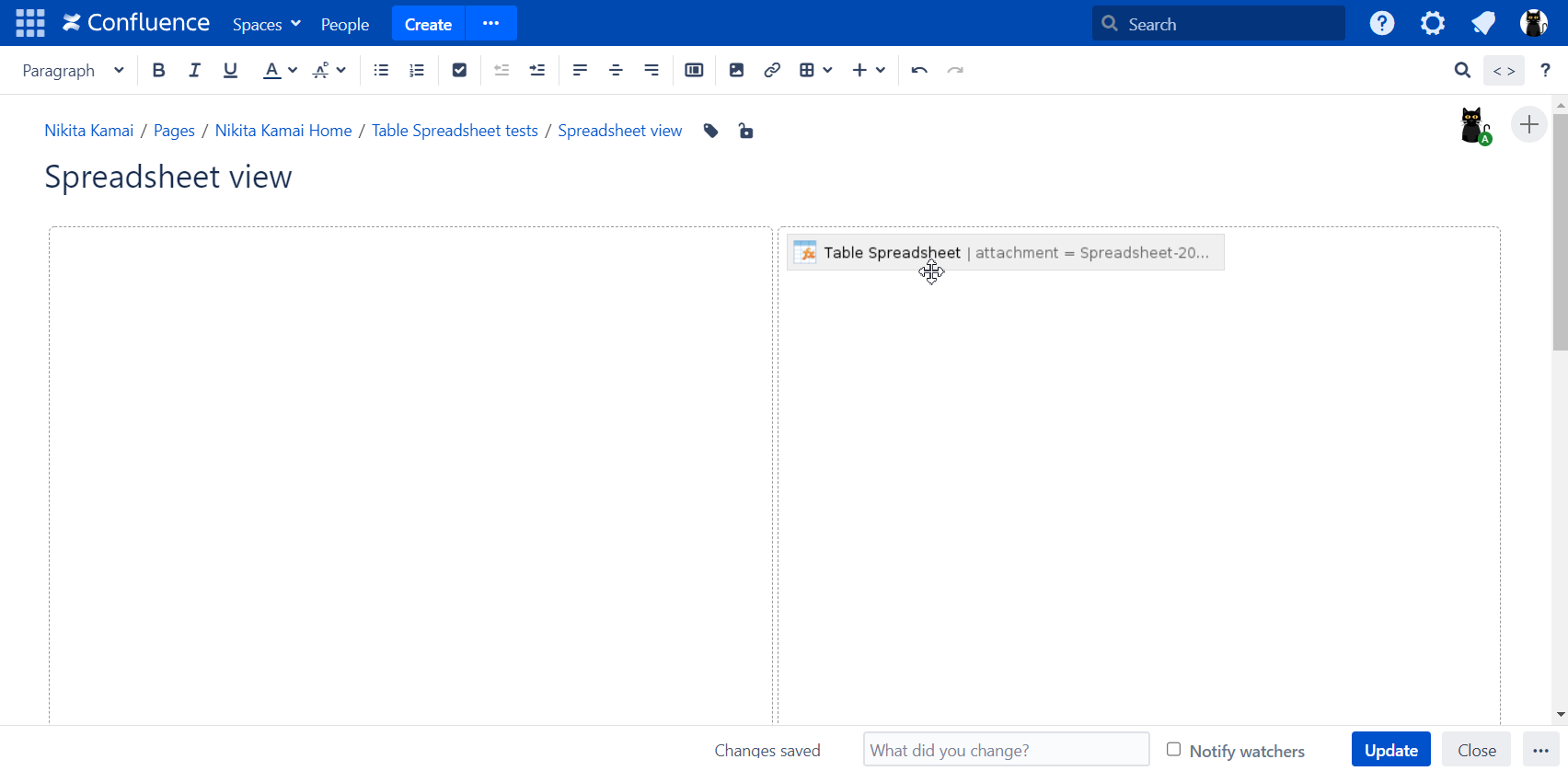
Task: Navigate to Table Spreadsheet tests breadcrumb
Action: (x=455, y=131)
